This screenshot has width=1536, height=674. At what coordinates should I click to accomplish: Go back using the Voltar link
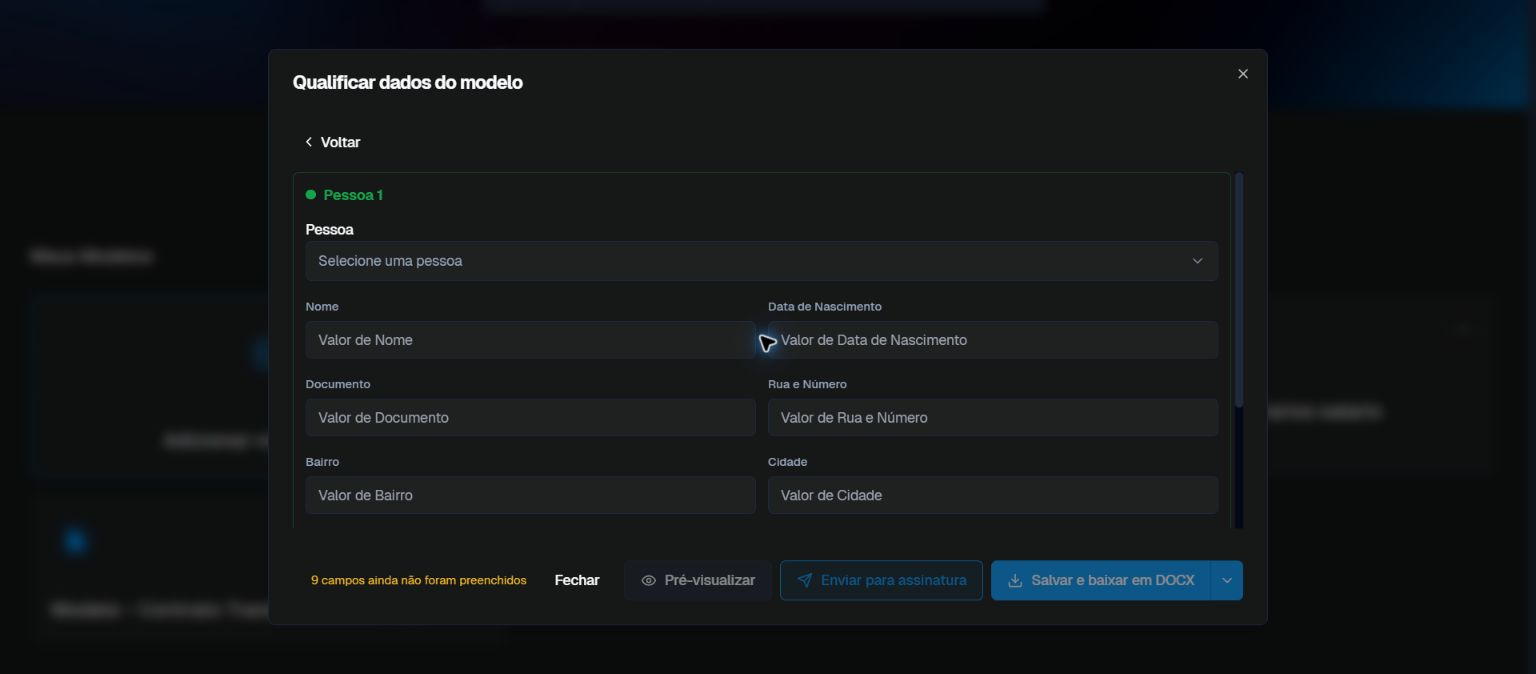tap(332, 142)
